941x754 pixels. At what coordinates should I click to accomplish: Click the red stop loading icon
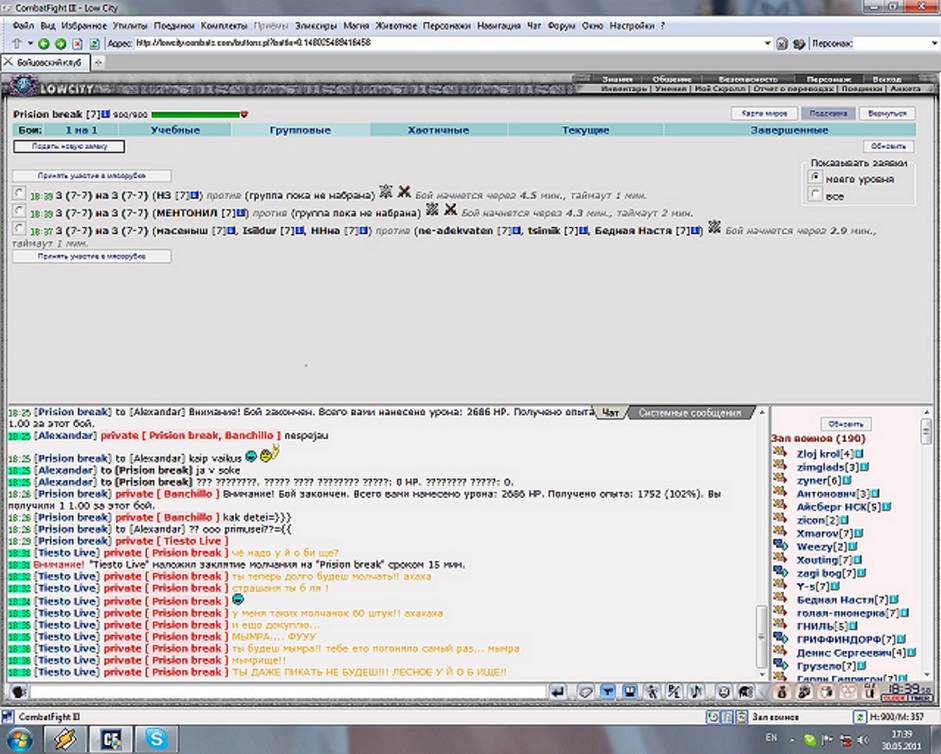coord(77,43)
